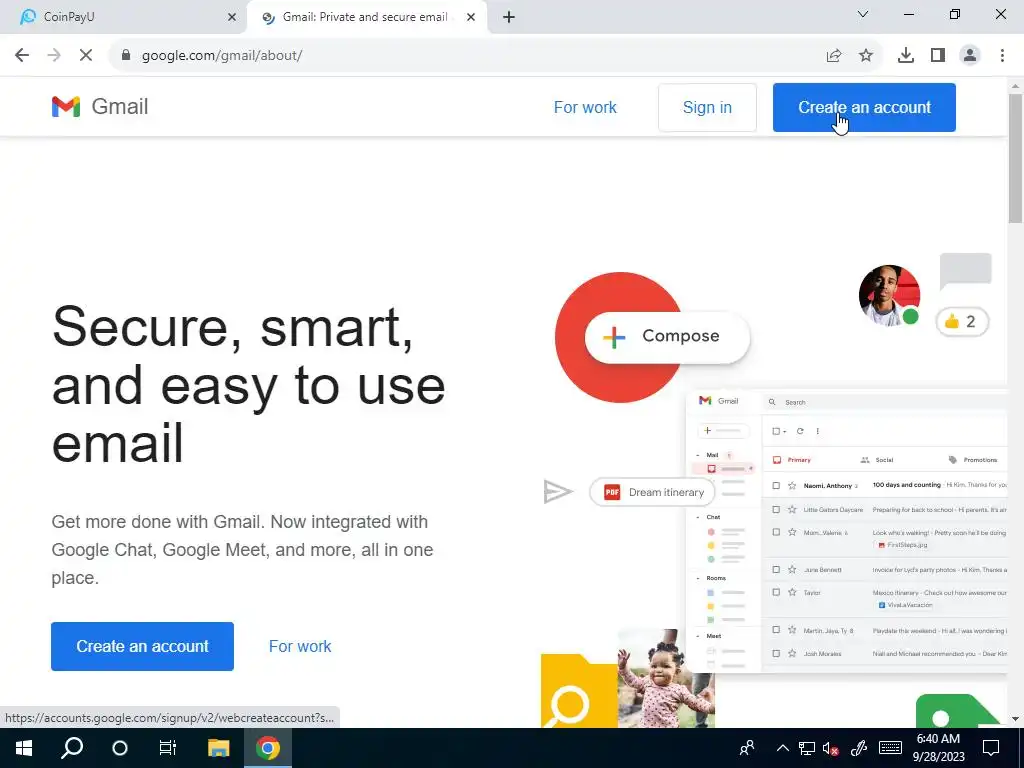Click the Dream itinerary PDF chip
1024x768 pixels.
pyautogui.click(x=652, y=492)
